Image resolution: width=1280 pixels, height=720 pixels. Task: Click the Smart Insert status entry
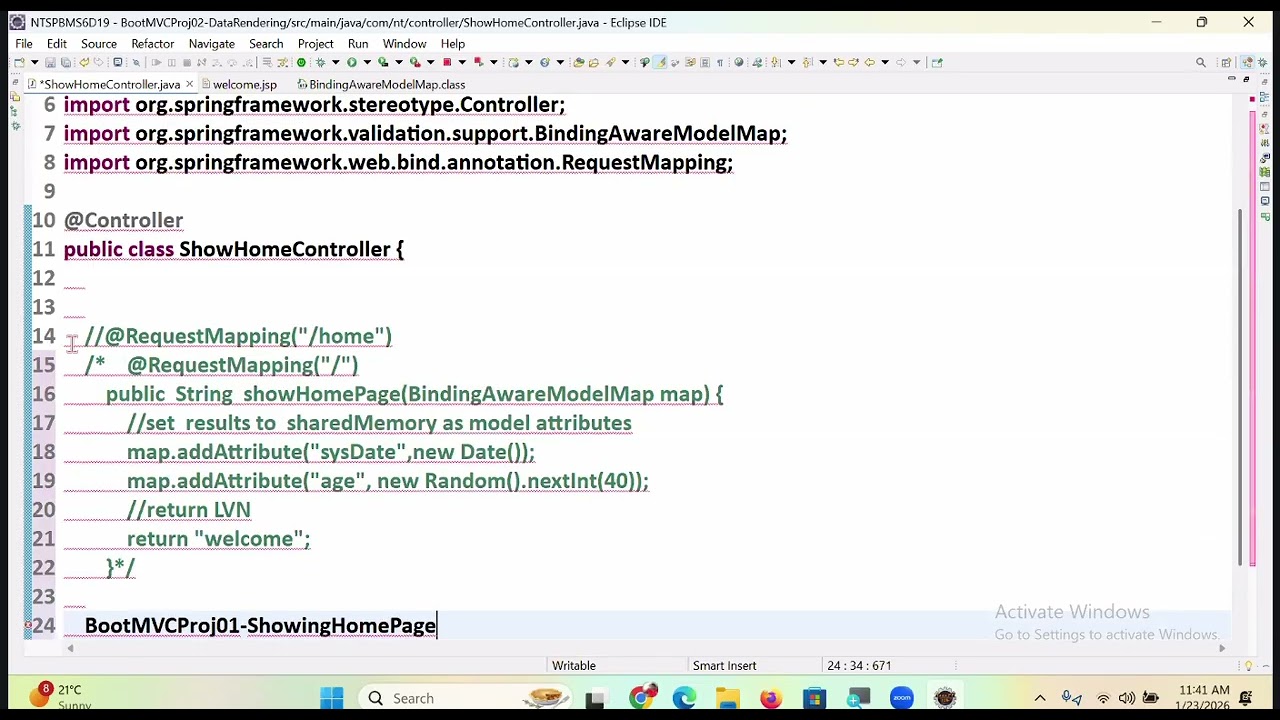[x=724, y=666]
